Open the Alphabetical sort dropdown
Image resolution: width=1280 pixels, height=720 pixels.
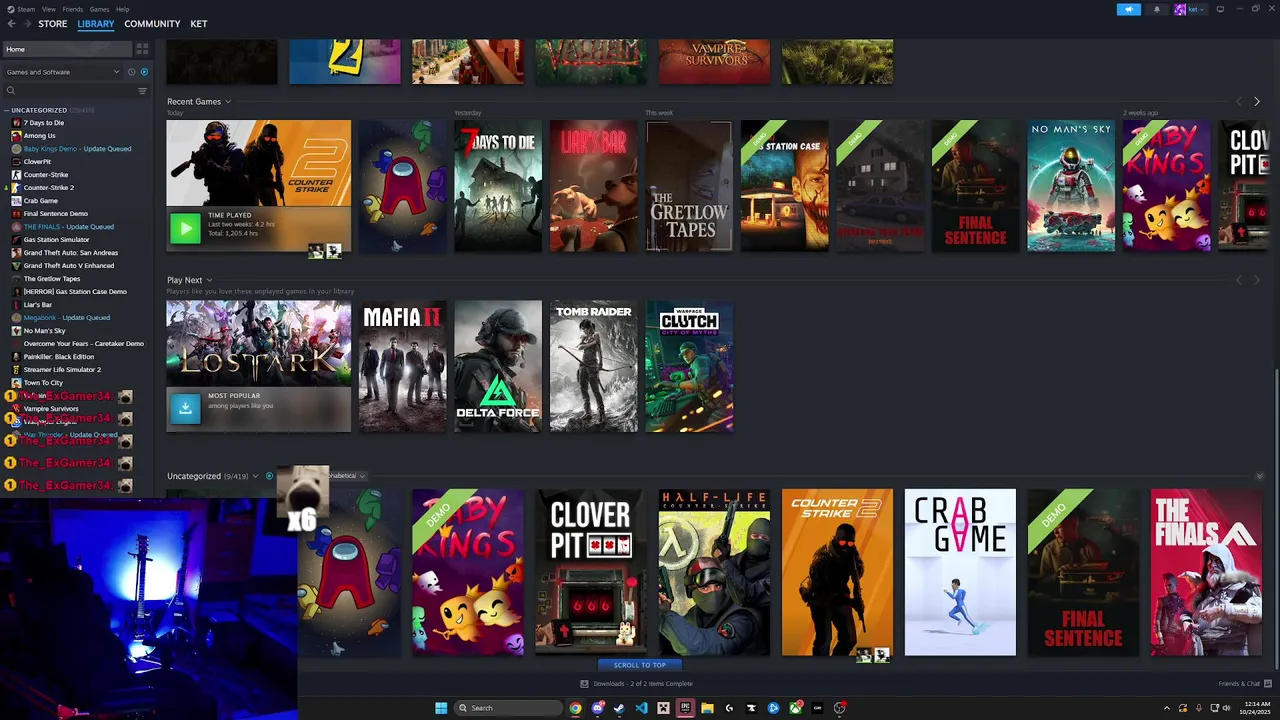(x=346, y=476)
